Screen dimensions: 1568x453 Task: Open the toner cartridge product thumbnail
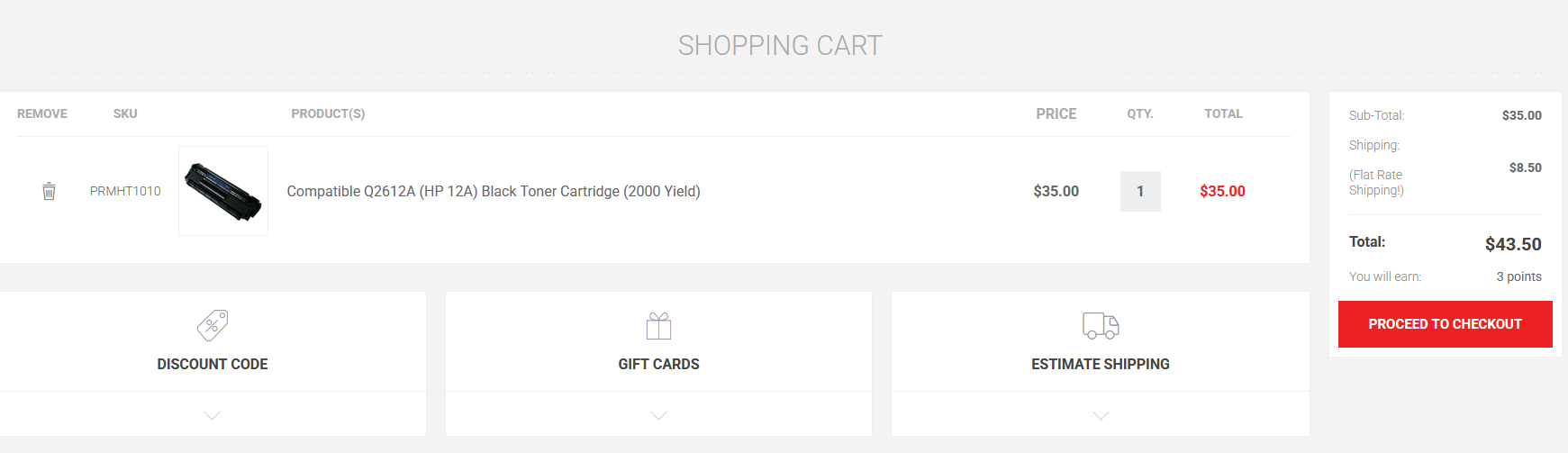click(223, 191)
